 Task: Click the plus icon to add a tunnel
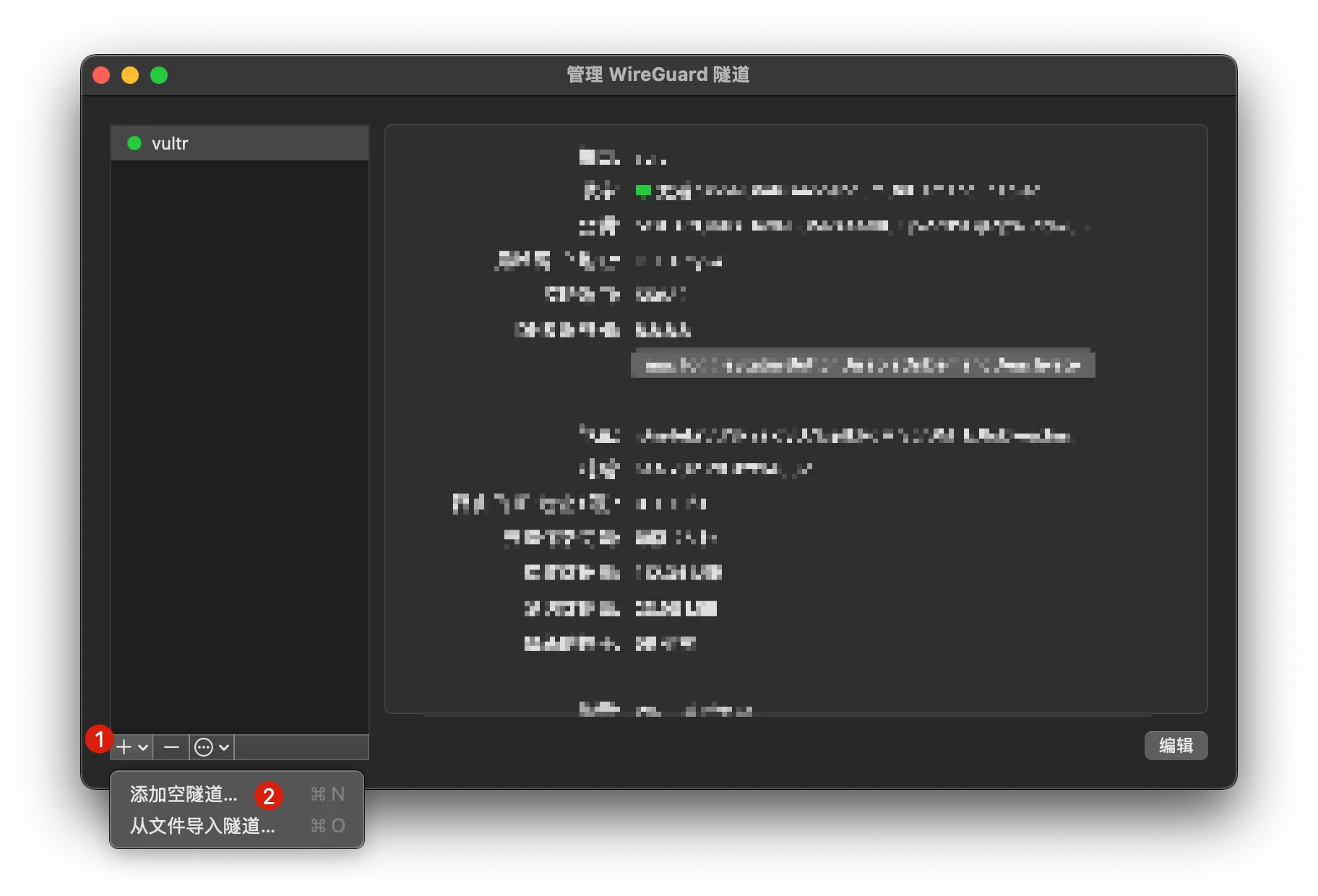click(123, 747)
